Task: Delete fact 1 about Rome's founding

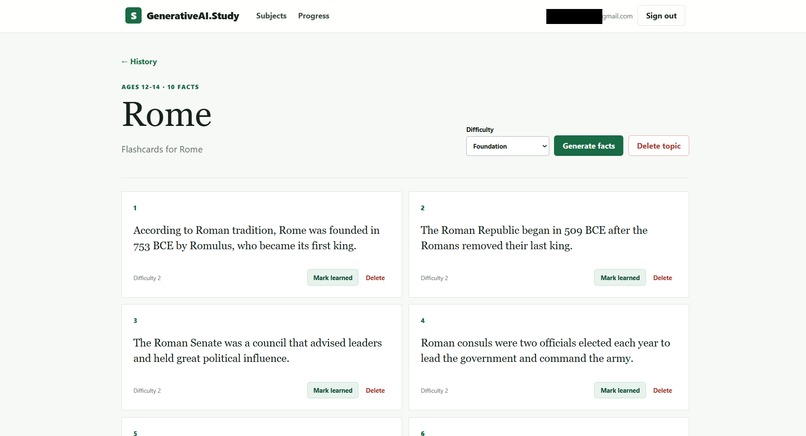Action: click(375, 278)
